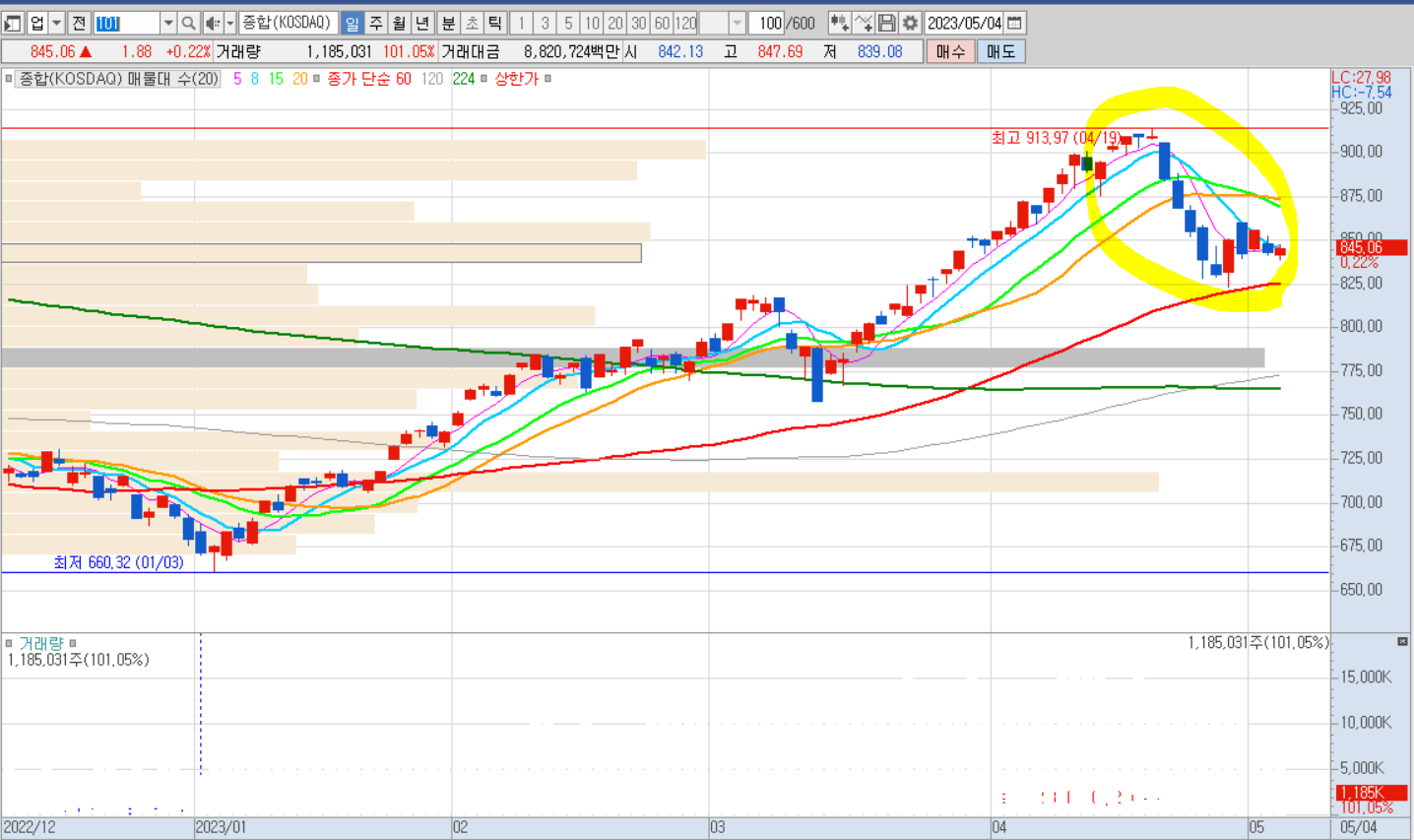1414x840 pixels.
Task: Select the 년 (yearly) period button
Action: 422,23
